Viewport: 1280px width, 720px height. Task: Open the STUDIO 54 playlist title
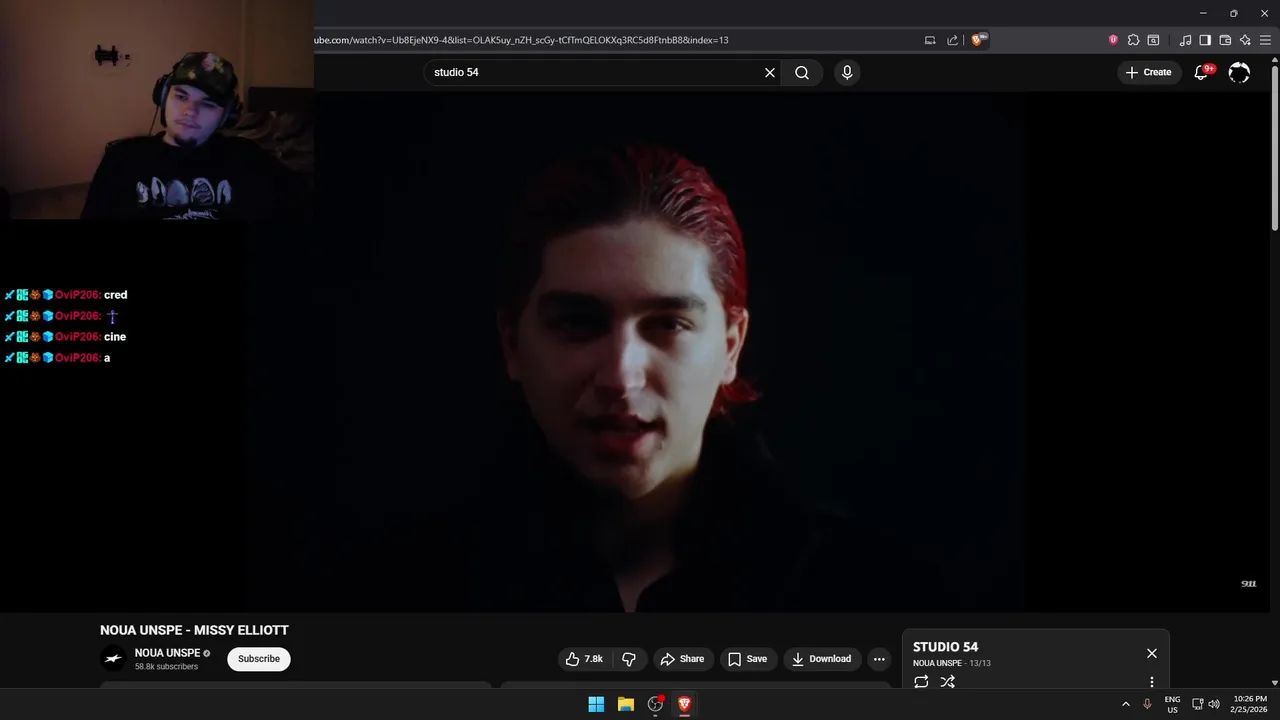tap(945, 647)
